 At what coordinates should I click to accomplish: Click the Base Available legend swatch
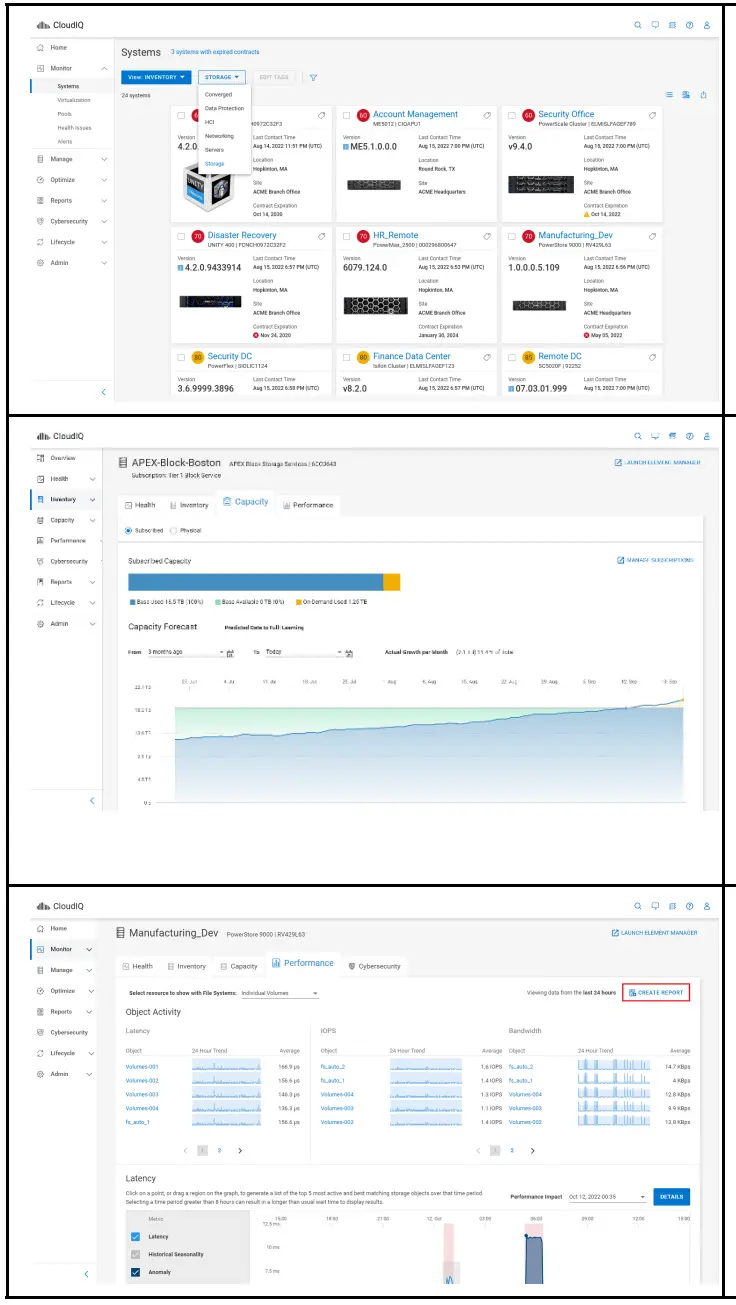click(x=217, y=602)
